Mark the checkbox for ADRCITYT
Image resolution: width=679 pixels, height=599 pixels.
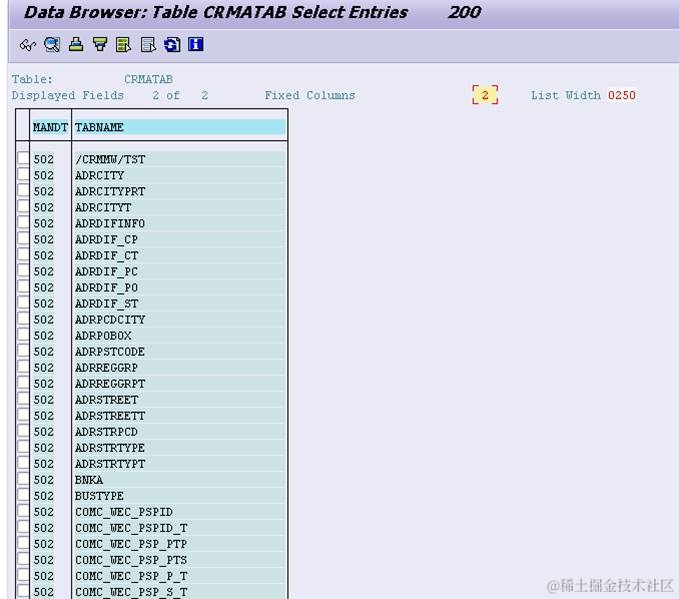(x=23, y=206)
